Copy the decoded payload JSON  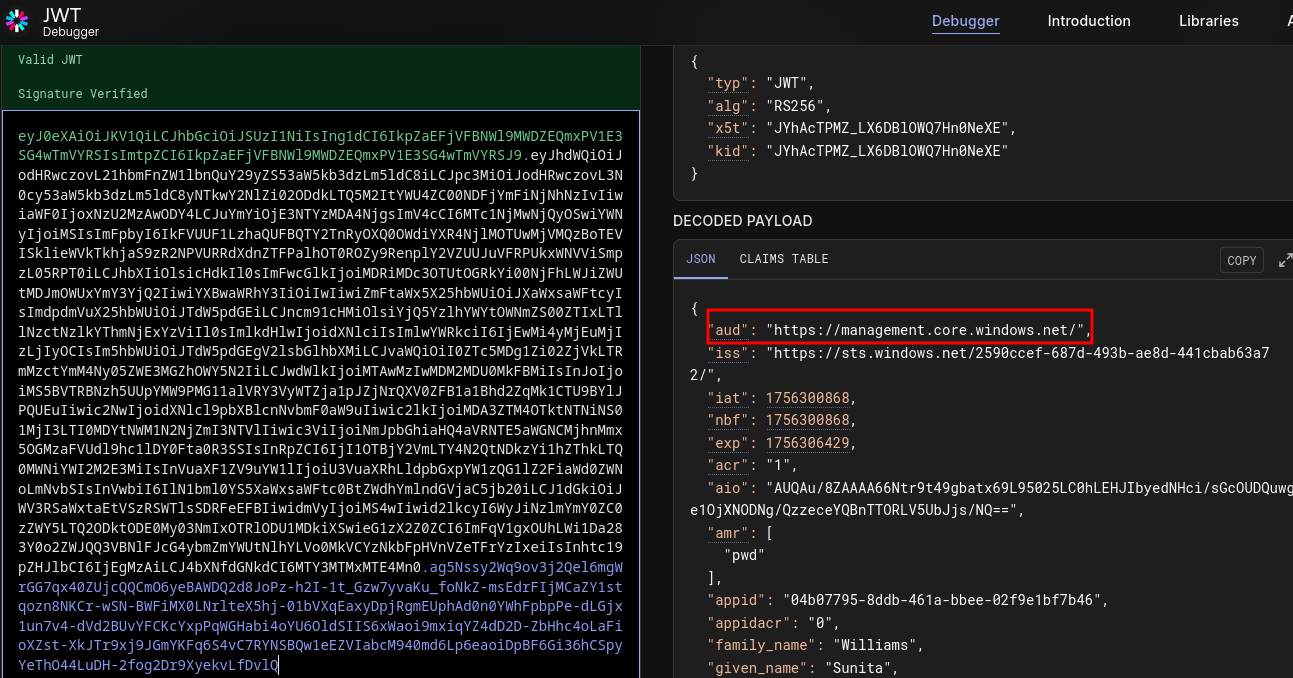[x=1241, y=260]
